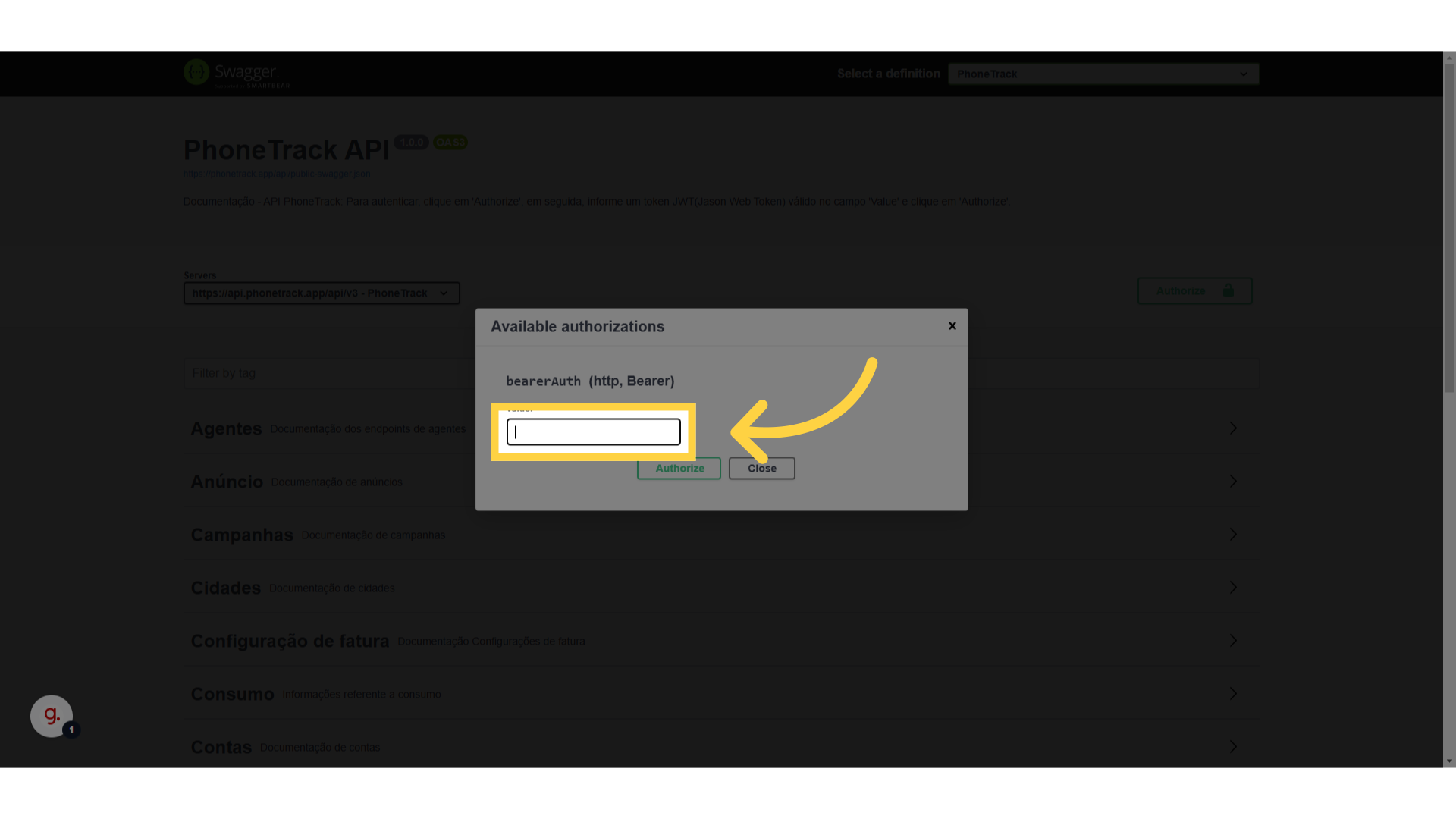Image resolution: width=1456 pixels, height=819 pixels.
Task: Click the Campanhas tag heading
Action: (242, 535)
